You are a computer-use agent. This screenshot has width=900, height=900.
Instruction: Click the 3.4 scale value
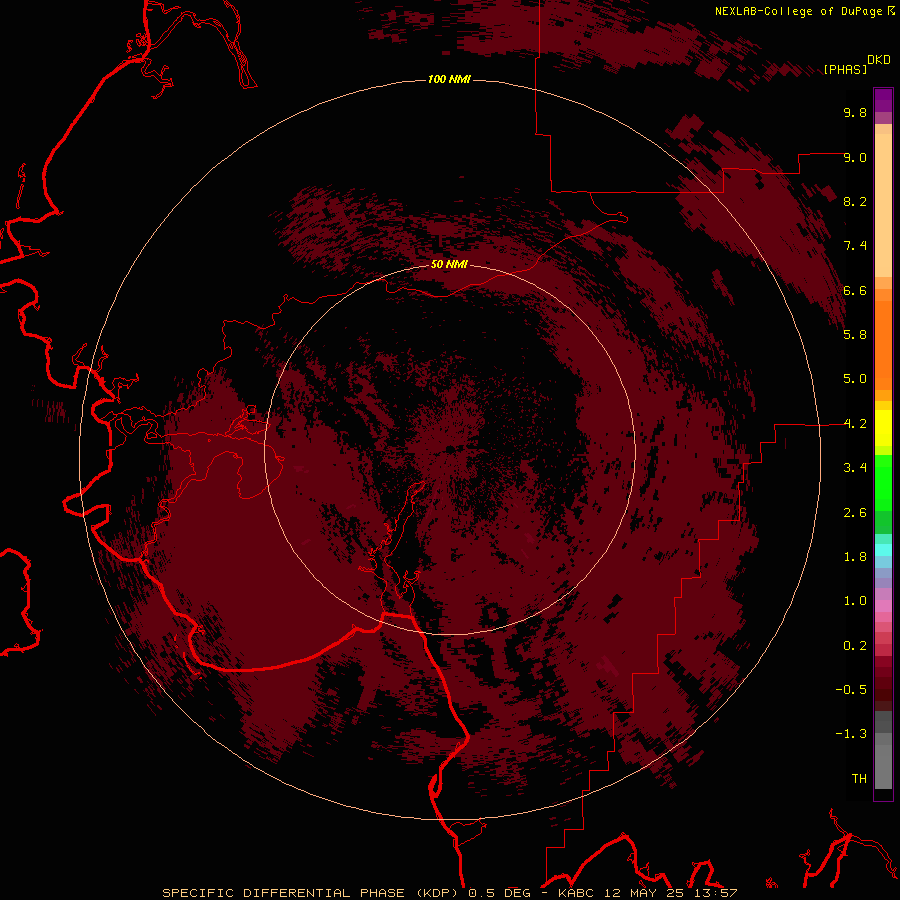[855, 468]
